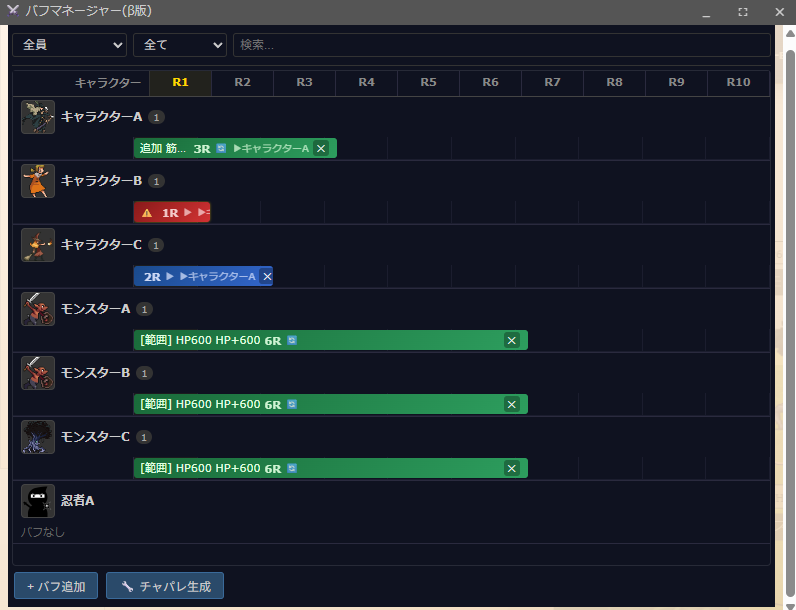Click the 忍者A name label

[x=78, y=501]
